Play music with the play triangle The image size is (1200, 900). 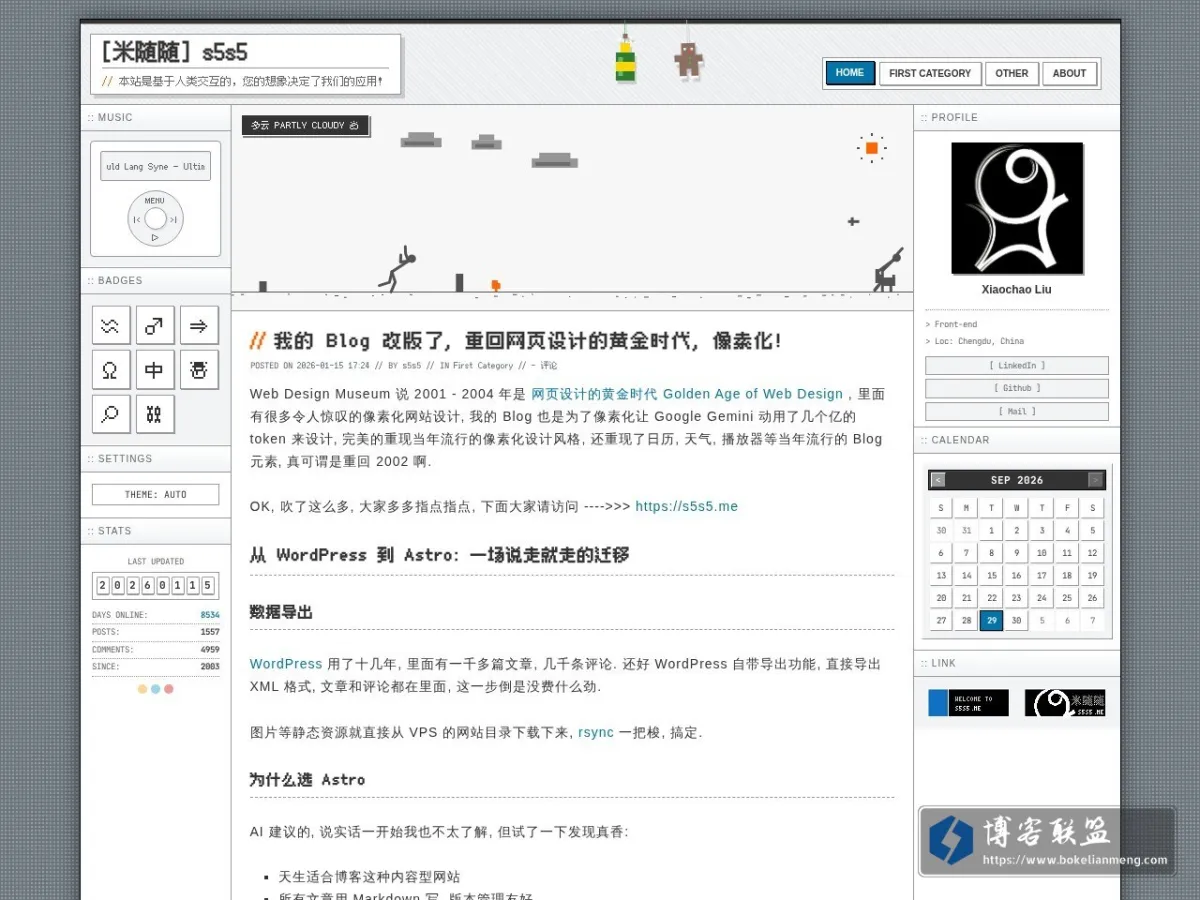(155, 238)
